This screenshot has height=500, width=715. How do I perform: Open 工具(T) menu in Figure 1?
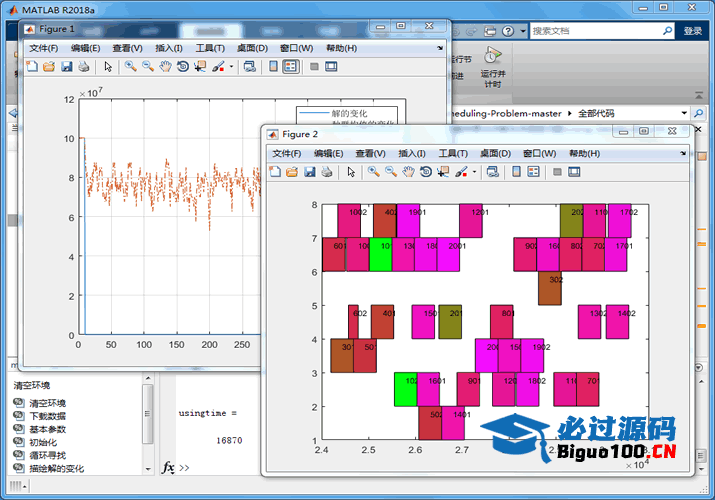click(210, 48)
